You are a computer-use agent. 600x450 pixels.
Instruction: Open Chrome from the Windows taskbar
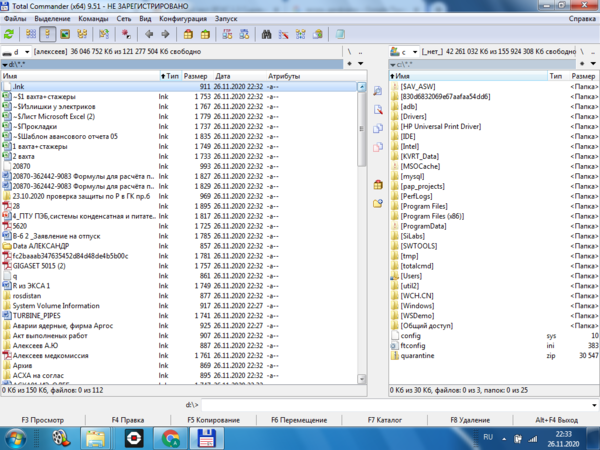tap(171, 437)
